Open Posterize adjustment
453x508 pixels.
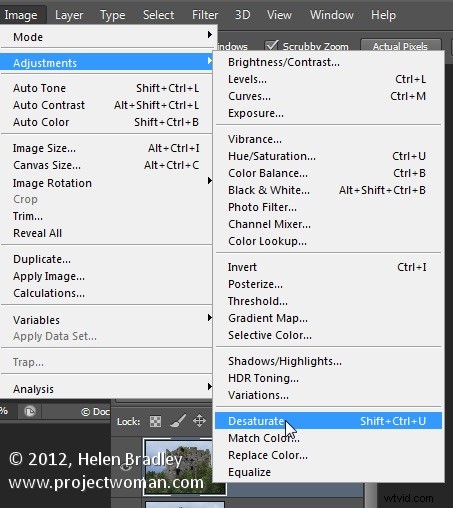[x=328, y=284]
